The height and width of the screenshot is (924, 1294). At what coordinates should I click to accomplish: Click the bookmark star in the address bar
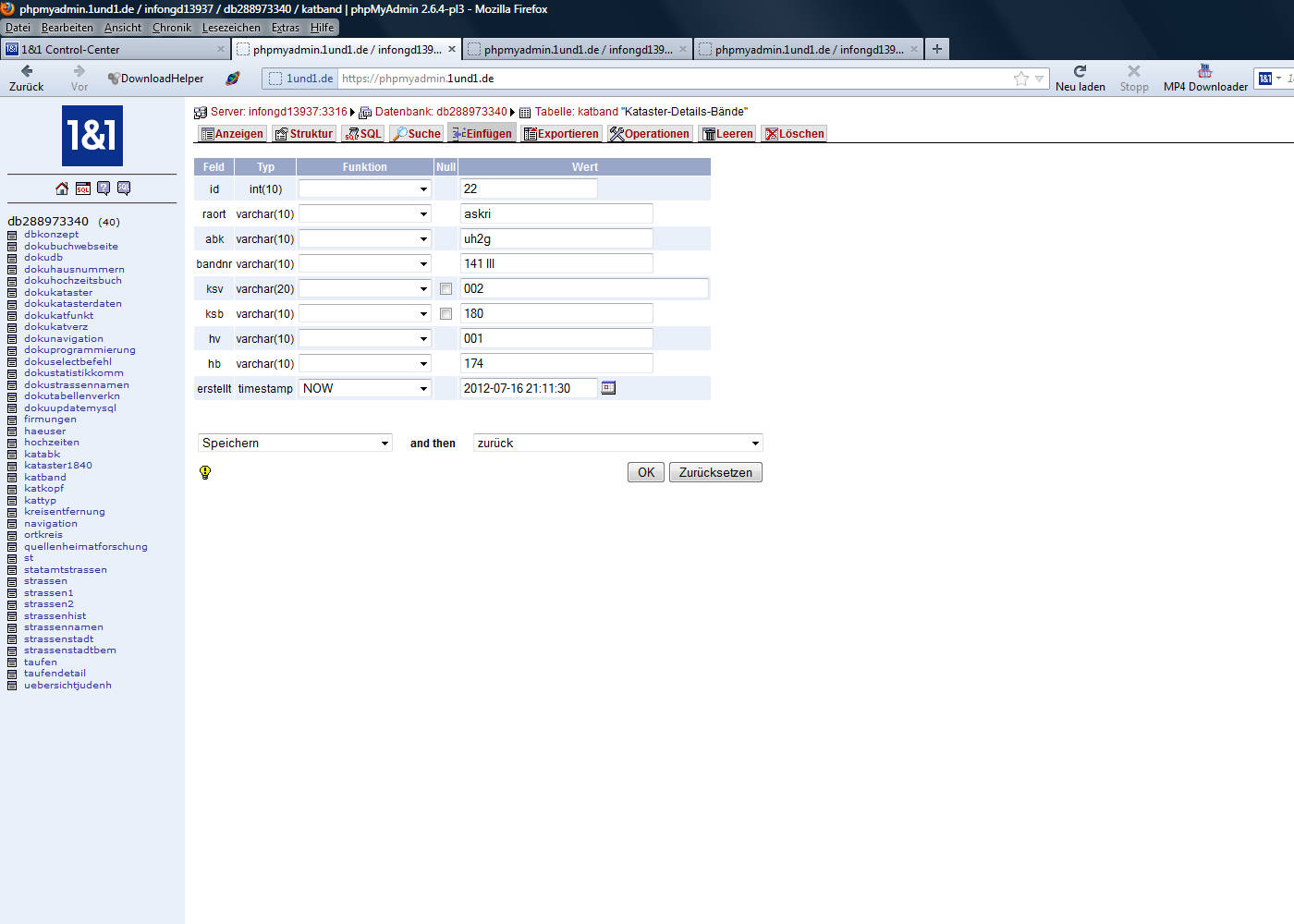pyautogui.click(x=1020, y=79)
